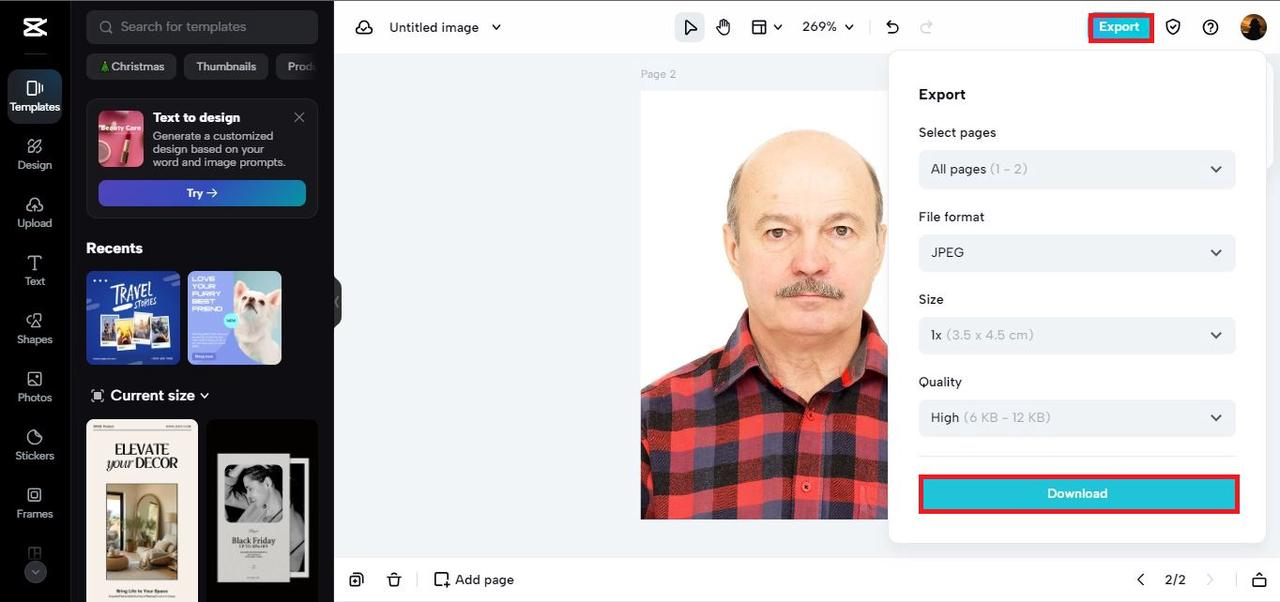Select the Thumbnails template tag

pos(226,67)
